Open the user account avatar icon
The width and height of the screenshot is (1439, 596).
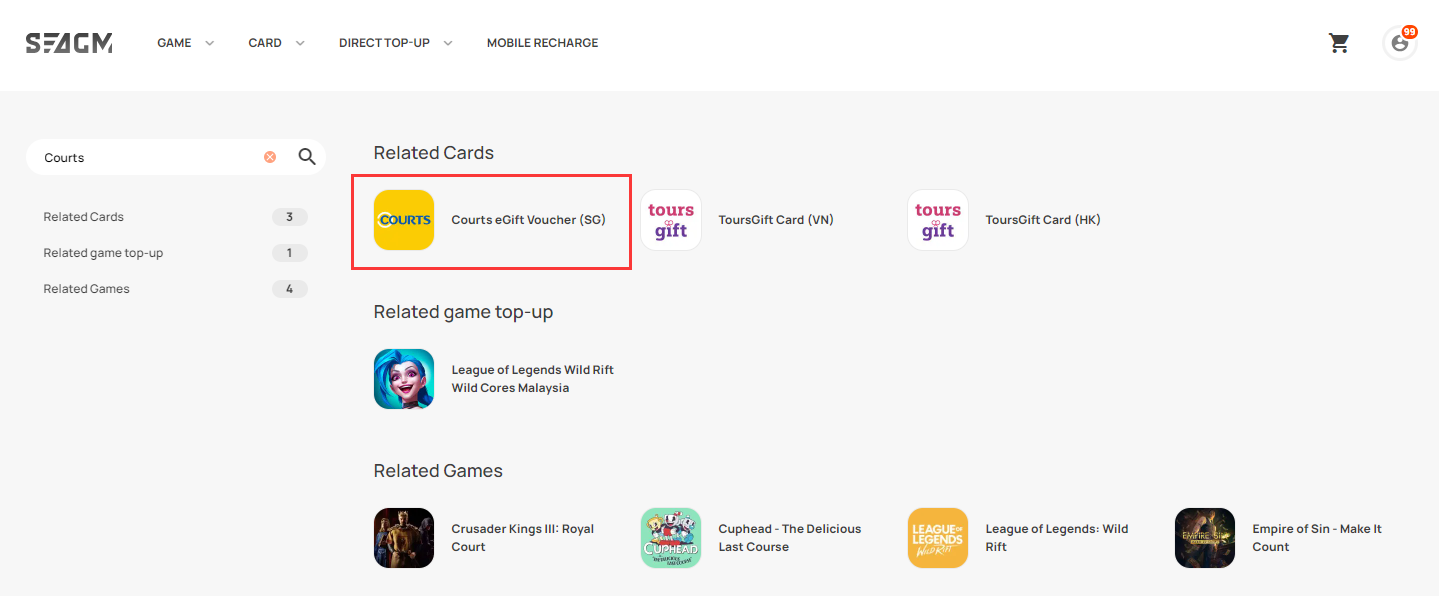(1400, 43)
